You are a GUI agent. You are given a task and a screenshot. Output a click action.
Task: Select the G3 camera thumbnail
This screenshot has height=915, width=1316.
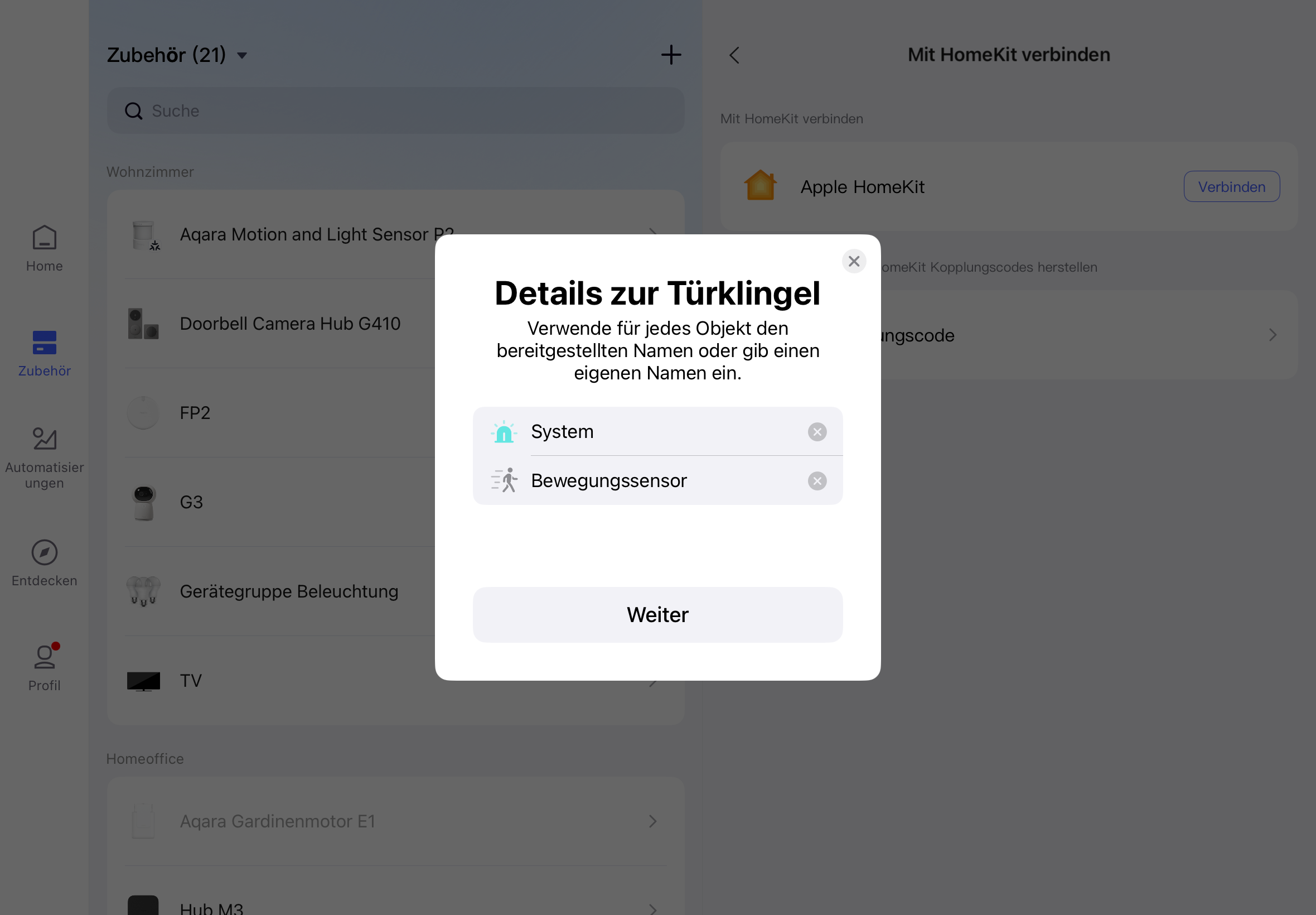[x=143, y=502]
